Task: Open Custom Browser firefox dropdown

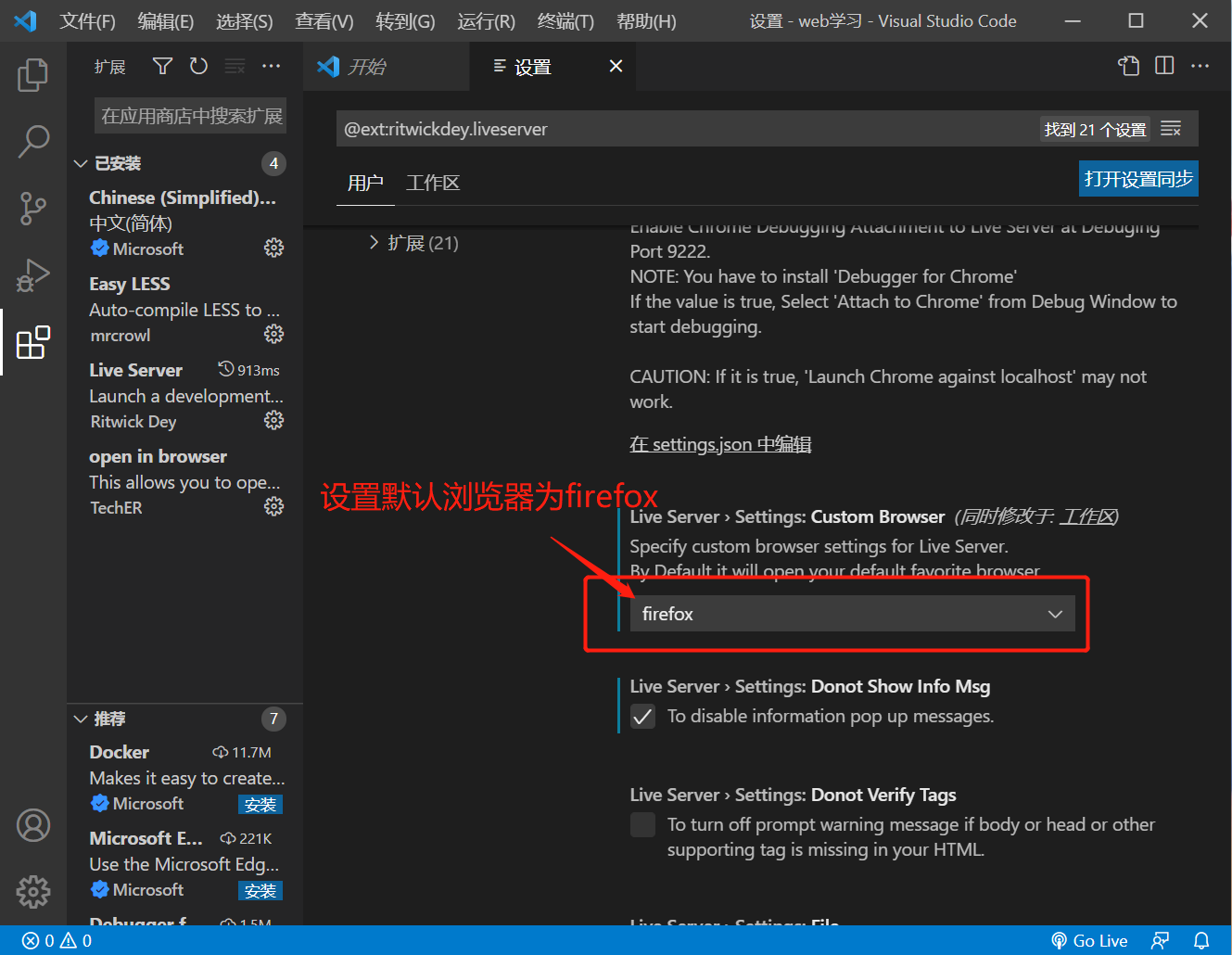Action: tap(852, 614)
